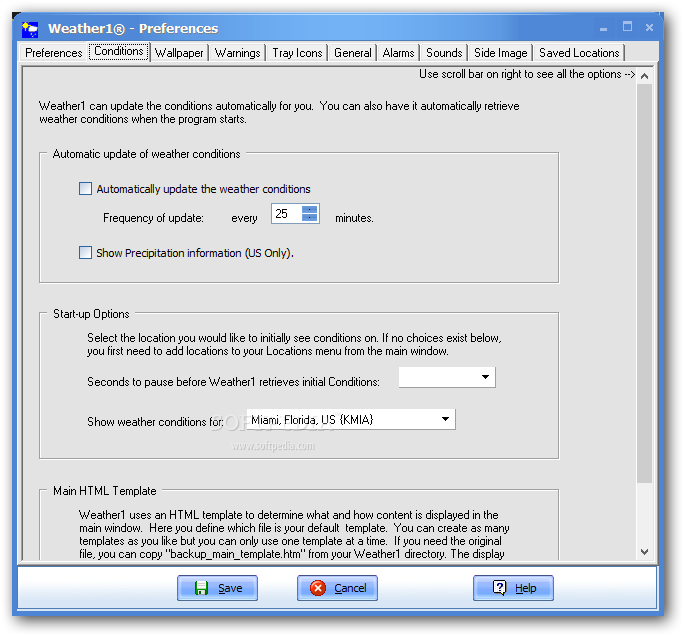Click 'Automatic update of weather conditions' label
Image resolution: width=684 pixels, height=636 pixels.
click(147, 154)
